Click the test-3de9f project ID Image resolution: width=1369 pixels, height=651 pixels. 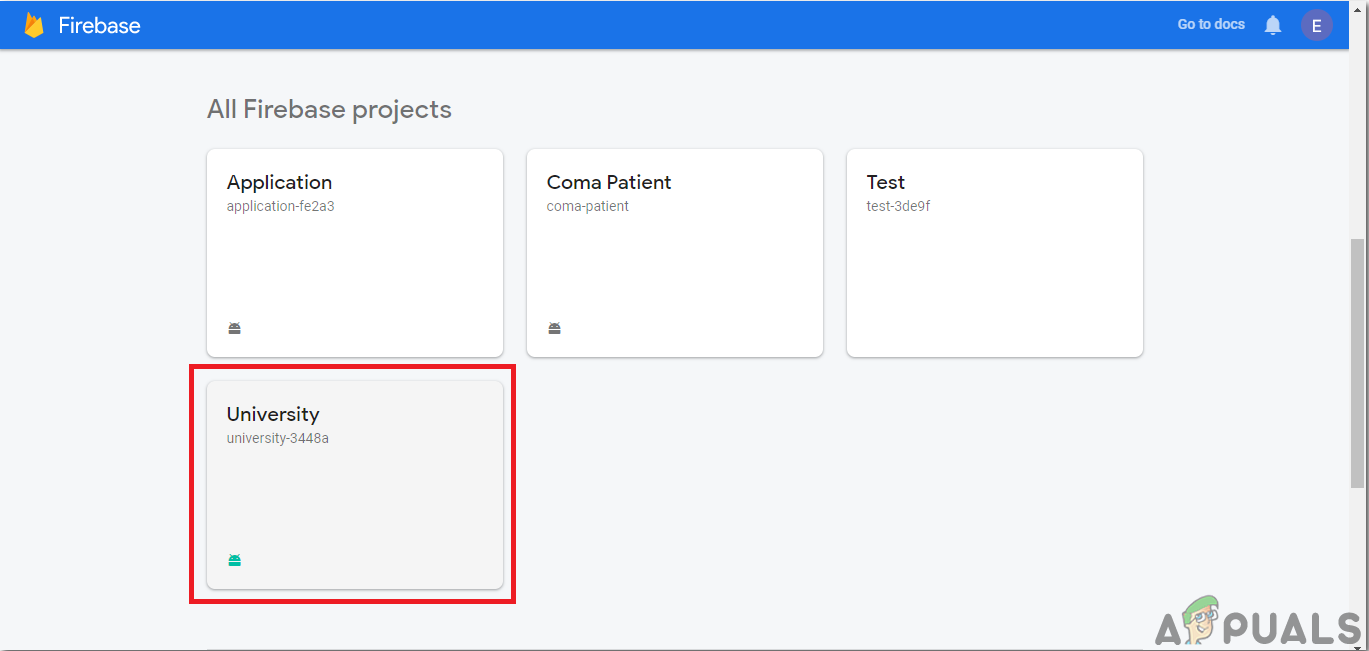(898, 206)
